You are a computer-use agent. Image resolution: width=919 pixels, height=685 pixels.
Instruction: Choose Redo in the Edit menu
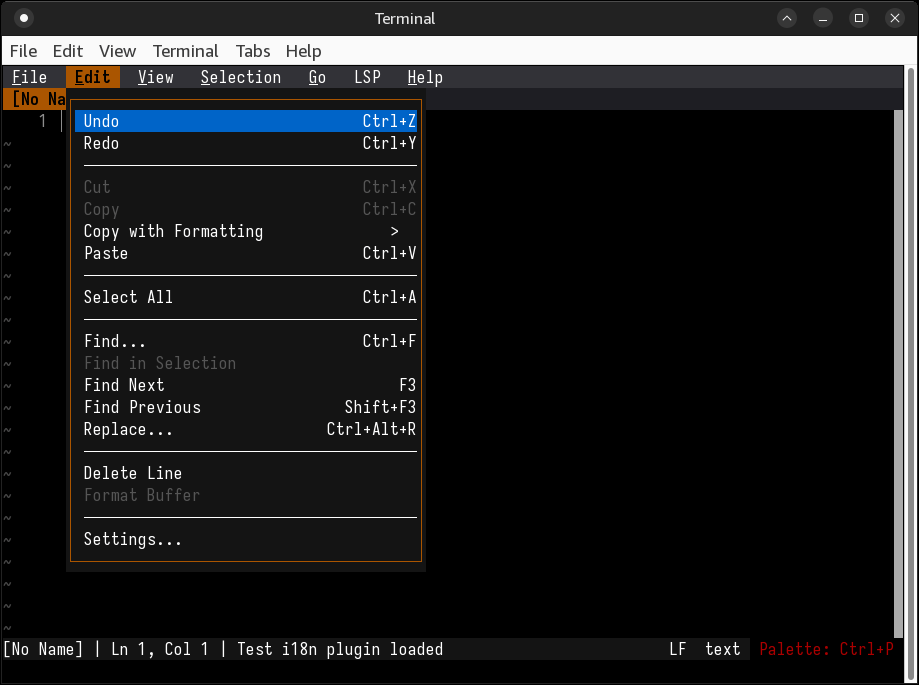point(245,143)
